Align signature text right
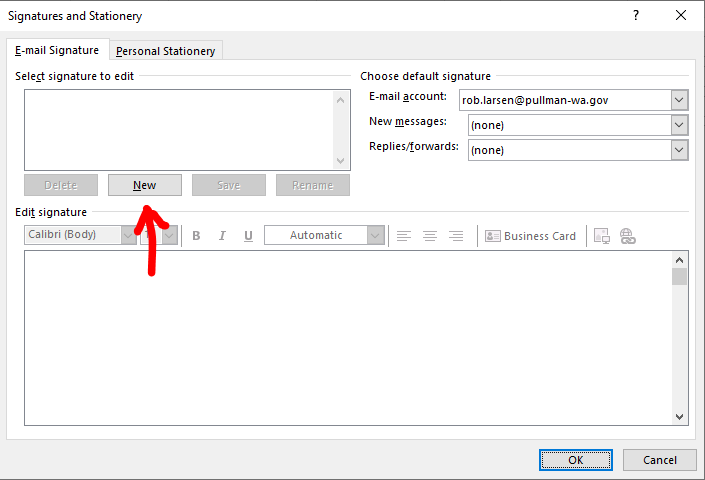Image resolution: width=705 pixels, height=480 pixels. 456,236
